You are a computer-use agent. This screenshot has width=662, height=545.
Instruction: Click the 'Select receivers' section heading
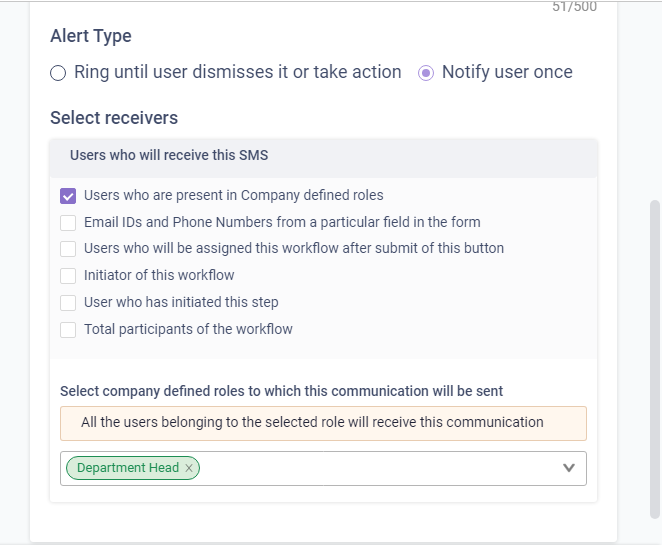coord(114,118)
